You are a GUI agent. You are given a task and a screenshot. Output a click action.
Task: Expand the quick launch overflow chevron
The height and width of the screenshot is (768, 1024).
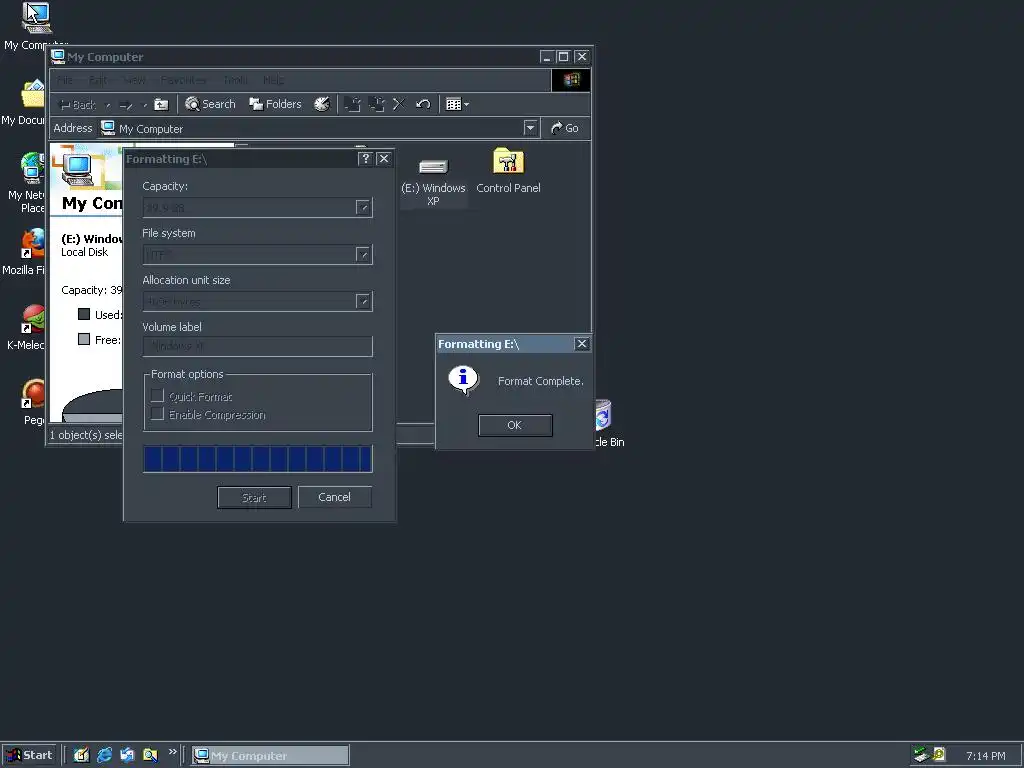point(172,752)
